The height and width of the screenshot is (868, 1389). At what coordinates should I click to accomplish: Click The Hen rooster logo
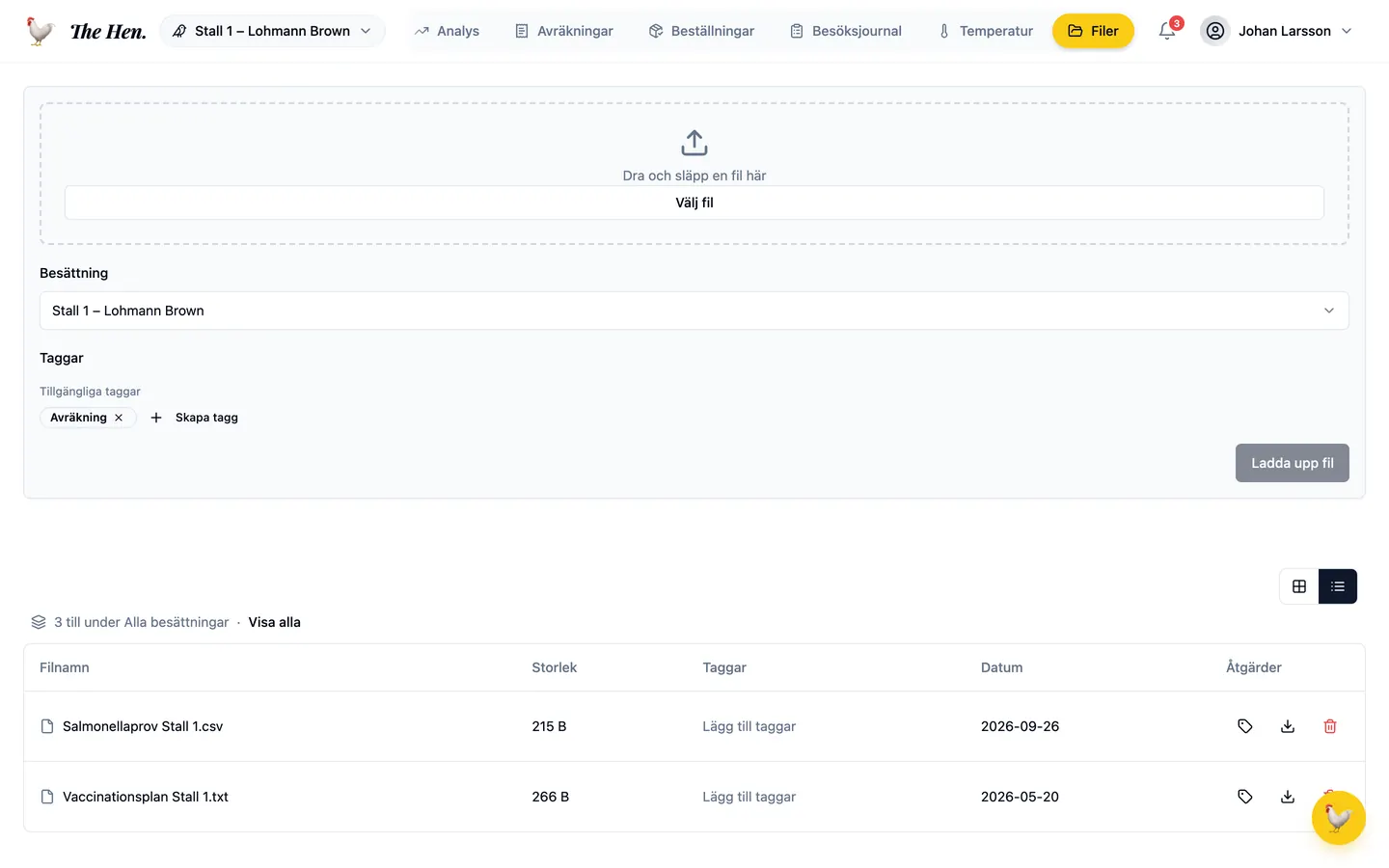(41, 31)
